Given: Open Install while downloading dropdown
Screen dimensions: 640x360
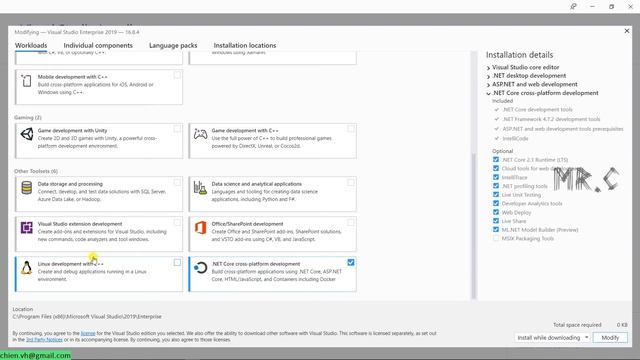Looking at the screenshot, I should pyautogui.click(x=552, y=338).
